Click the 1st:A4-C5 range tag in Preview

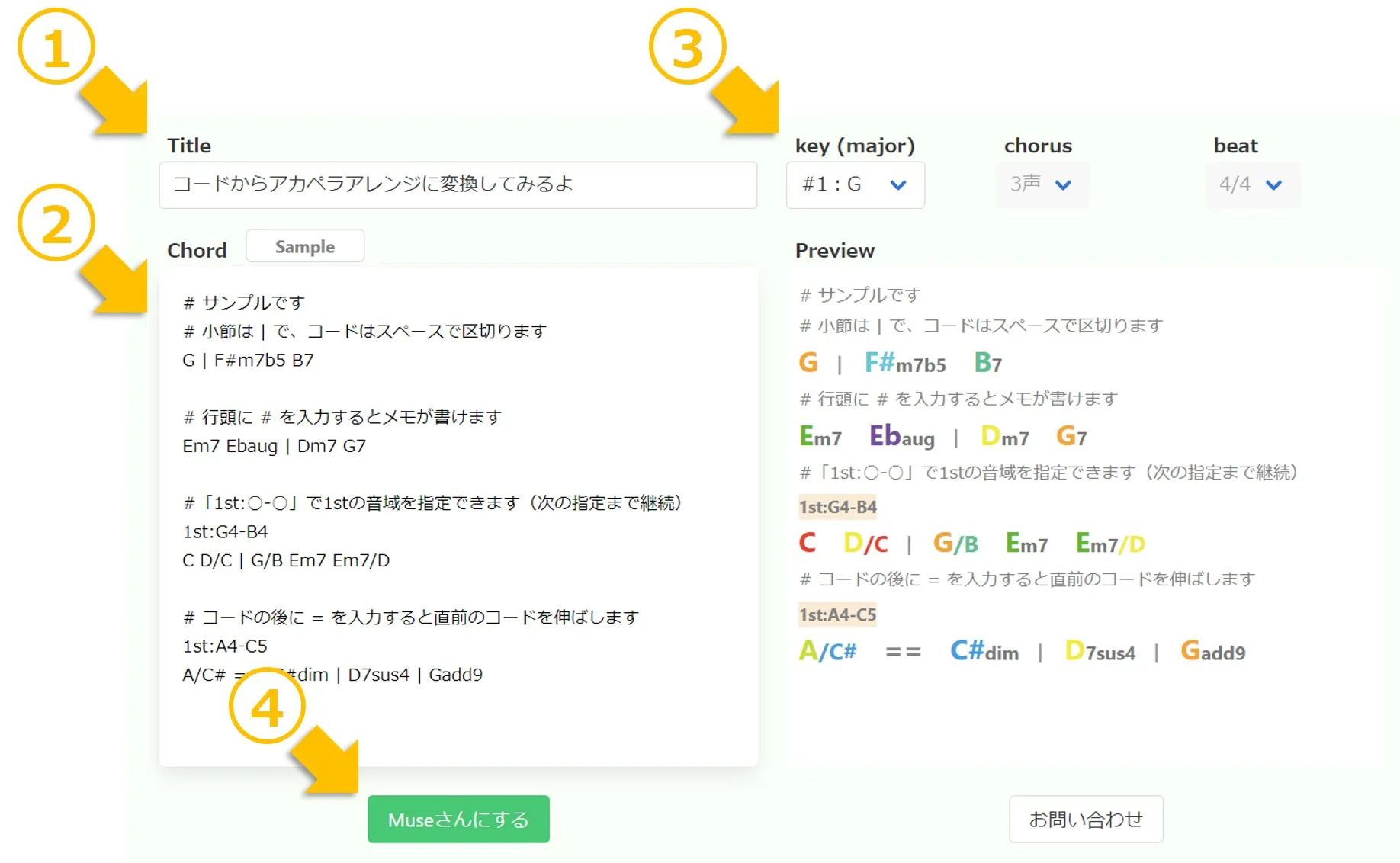837,614
